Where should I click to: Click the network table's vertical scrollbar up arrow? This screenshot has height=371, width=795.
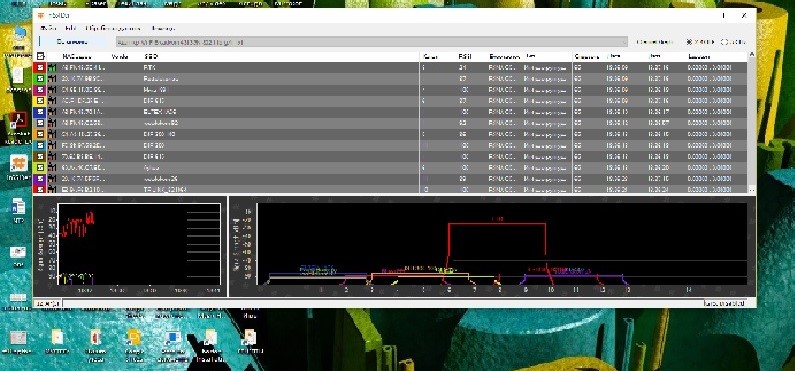point(751,55)
